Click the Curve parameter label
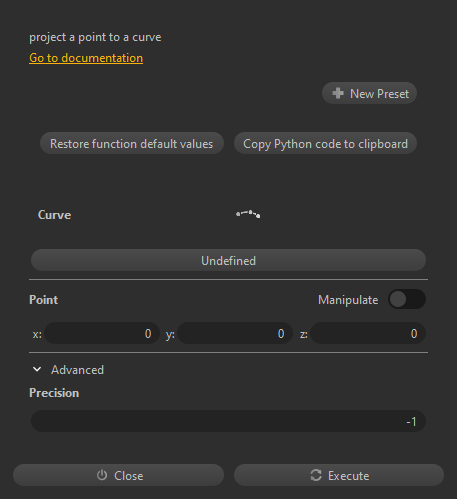 [54, 215]
